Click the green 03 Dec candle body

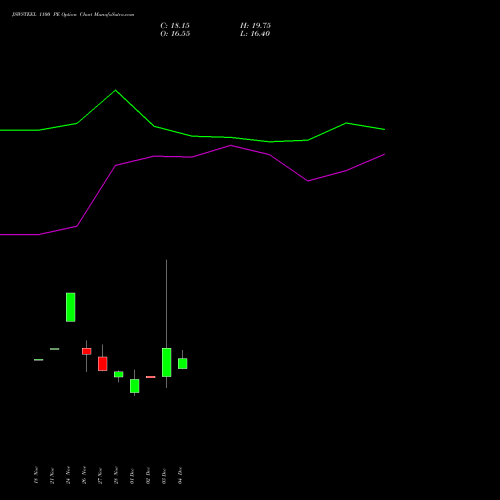coord(167,362)
